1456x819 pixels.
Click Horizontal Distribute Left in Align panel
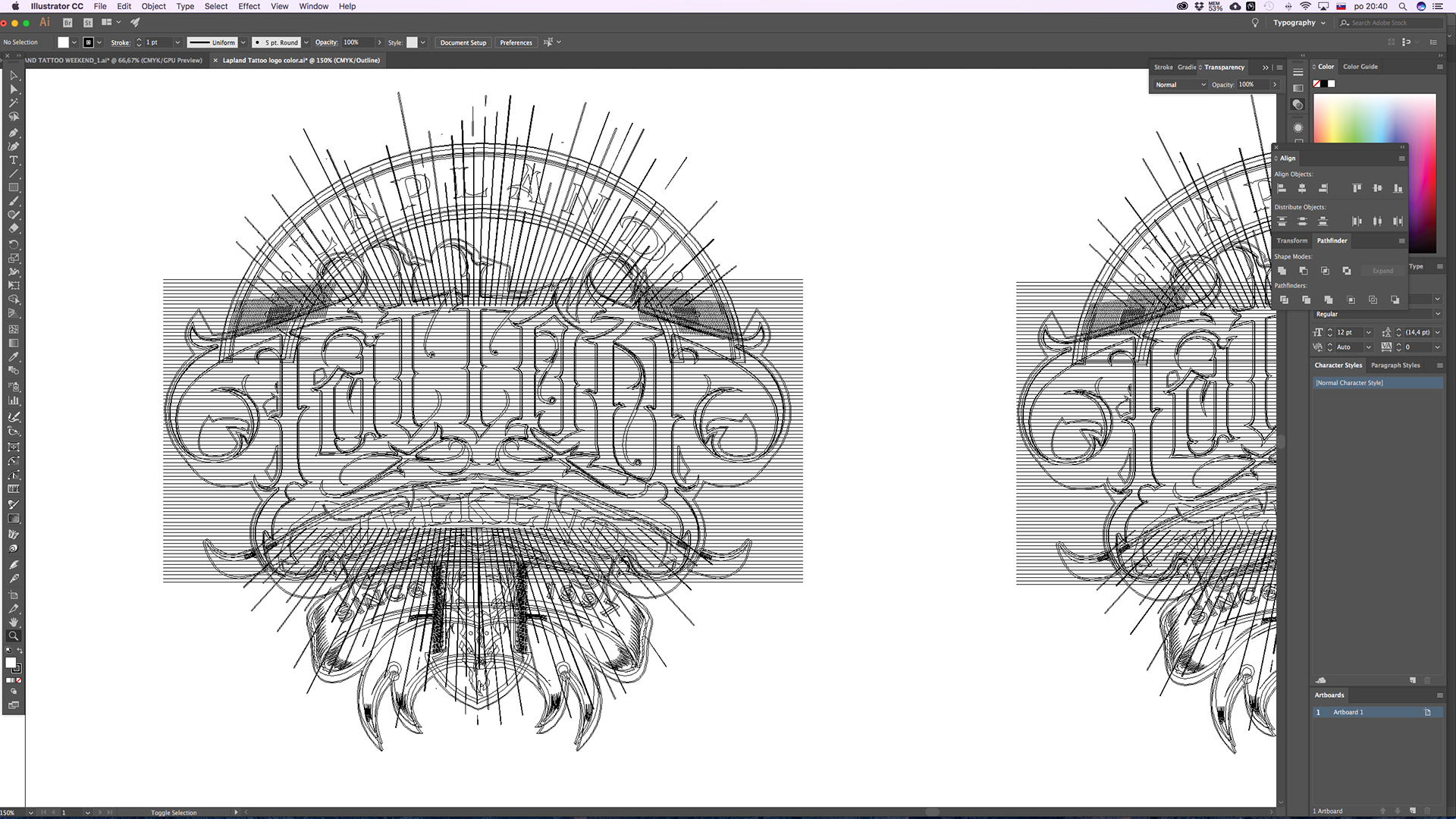1357,221
